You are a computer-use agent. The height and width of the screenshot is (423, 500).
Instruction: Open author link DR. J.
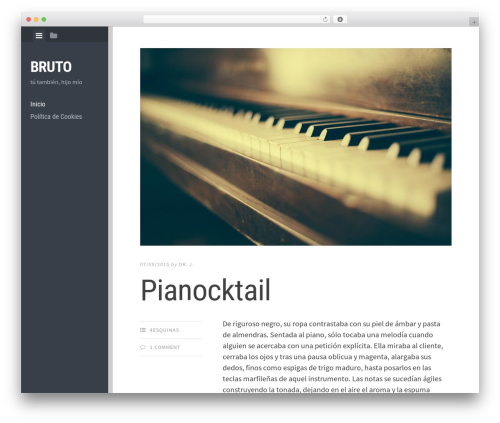186,264
